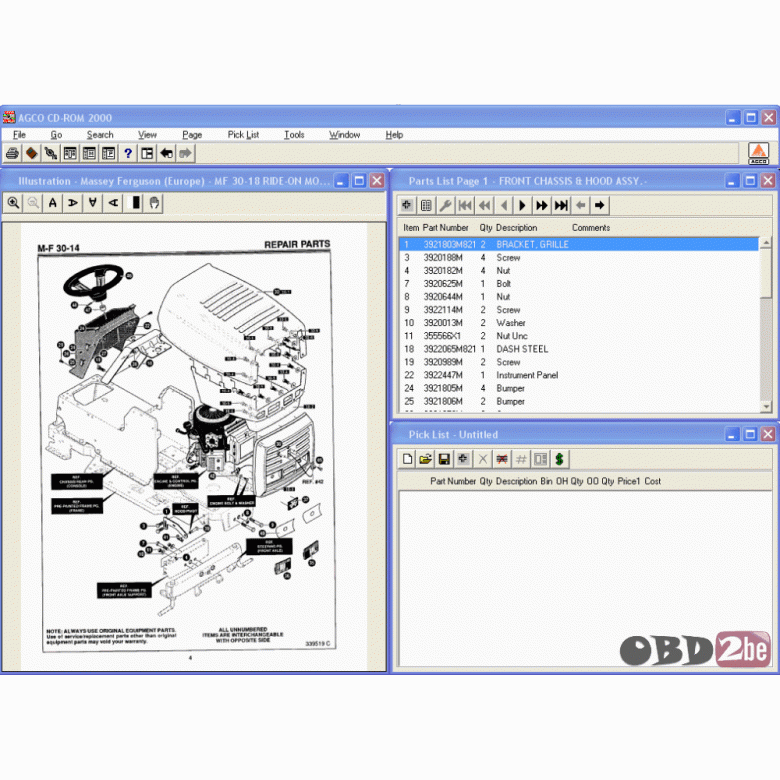Select the BRACKET, GRILLE parts row

click(x=579, y=244)
